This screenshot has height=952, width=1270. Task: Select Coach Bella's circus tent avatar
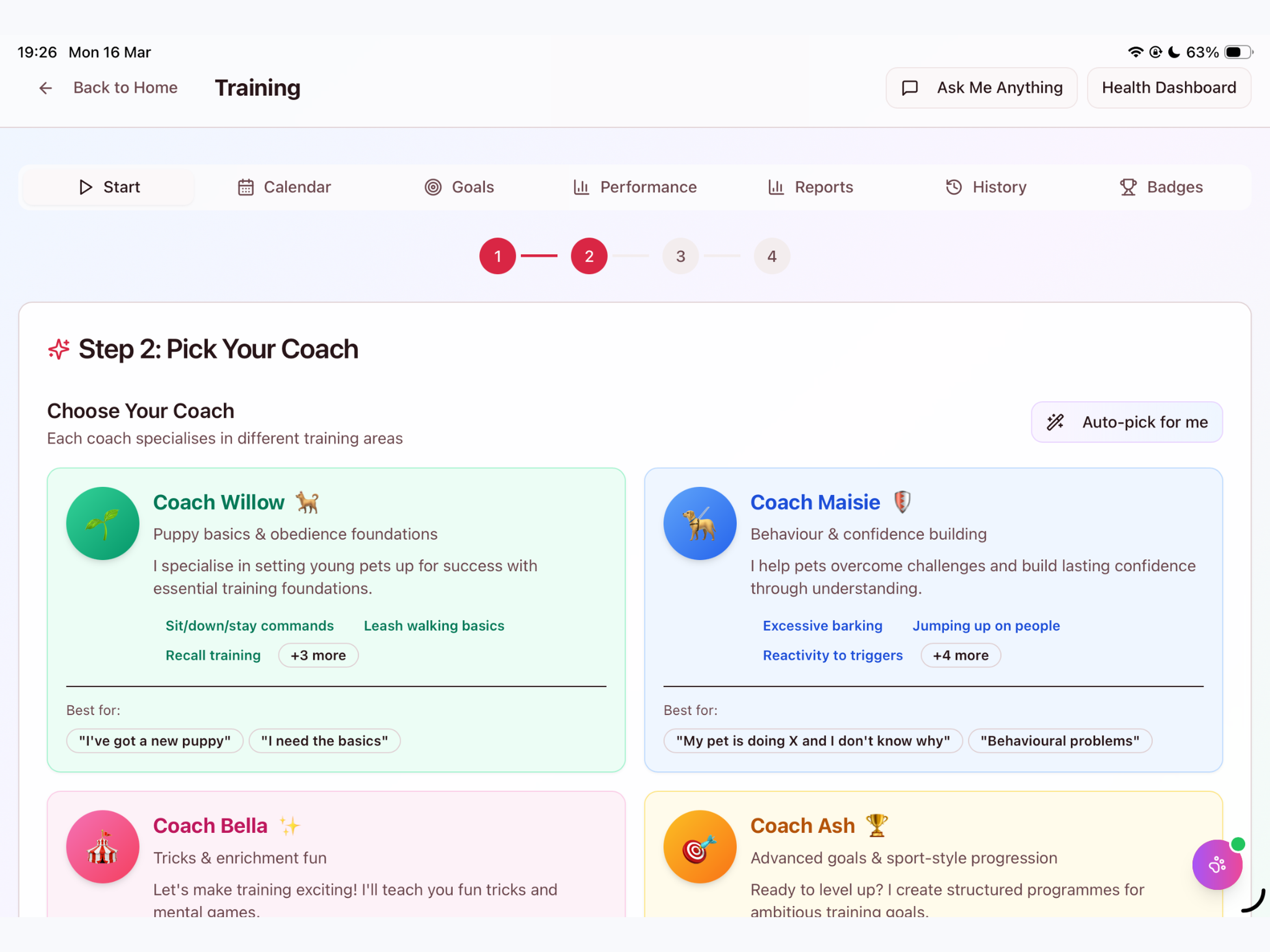click(x=103, y=846)
